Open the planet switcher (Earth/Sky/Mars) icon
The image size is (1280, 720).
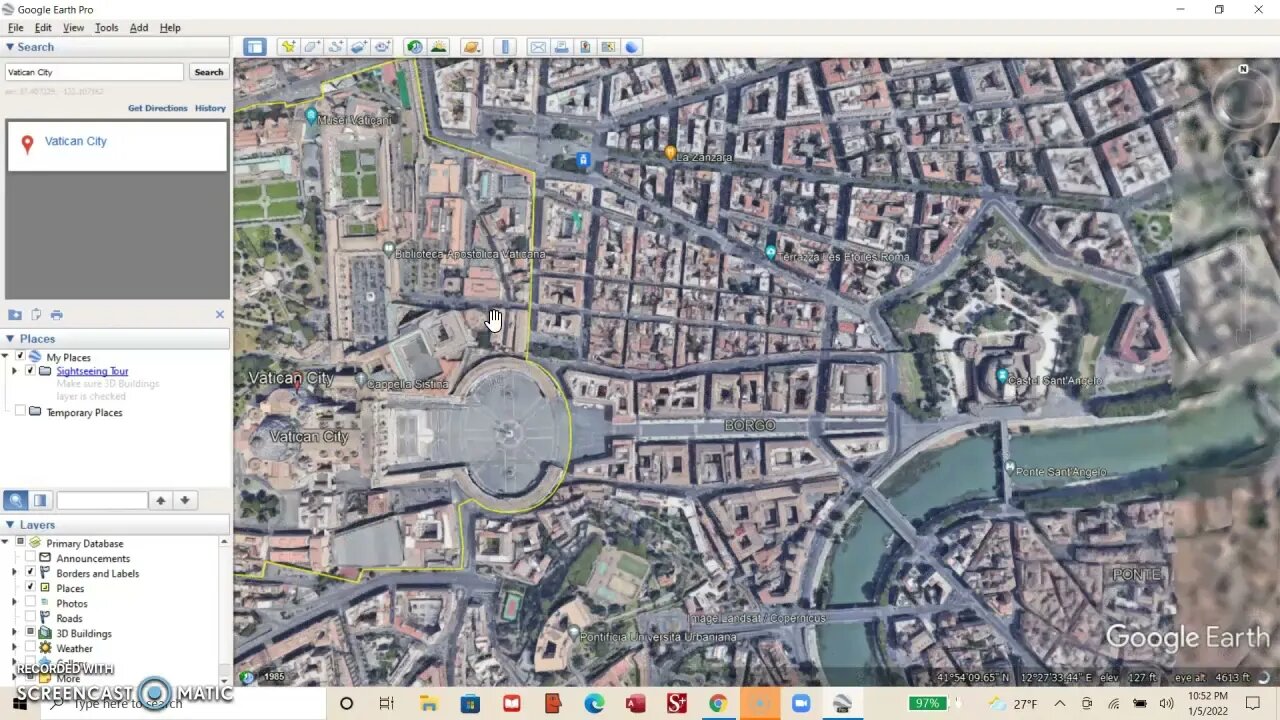point(472,47)
